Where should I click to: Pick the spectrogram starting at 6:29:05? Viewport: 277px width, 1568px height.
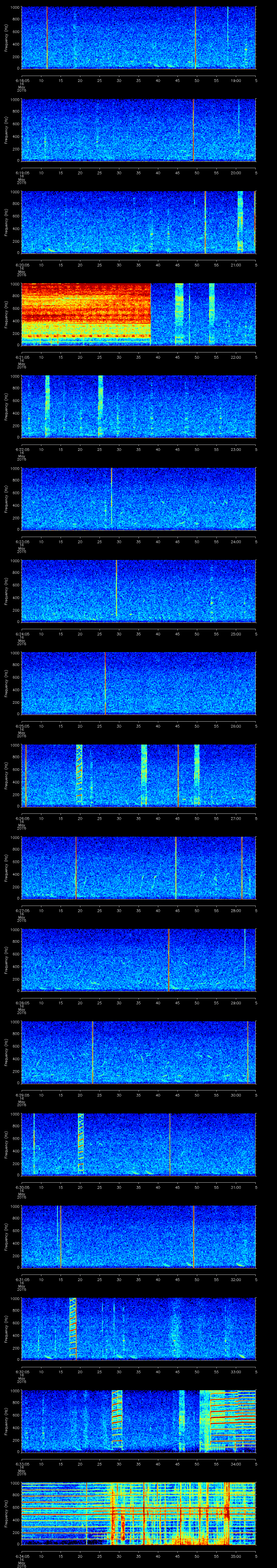click(139, 1052)
